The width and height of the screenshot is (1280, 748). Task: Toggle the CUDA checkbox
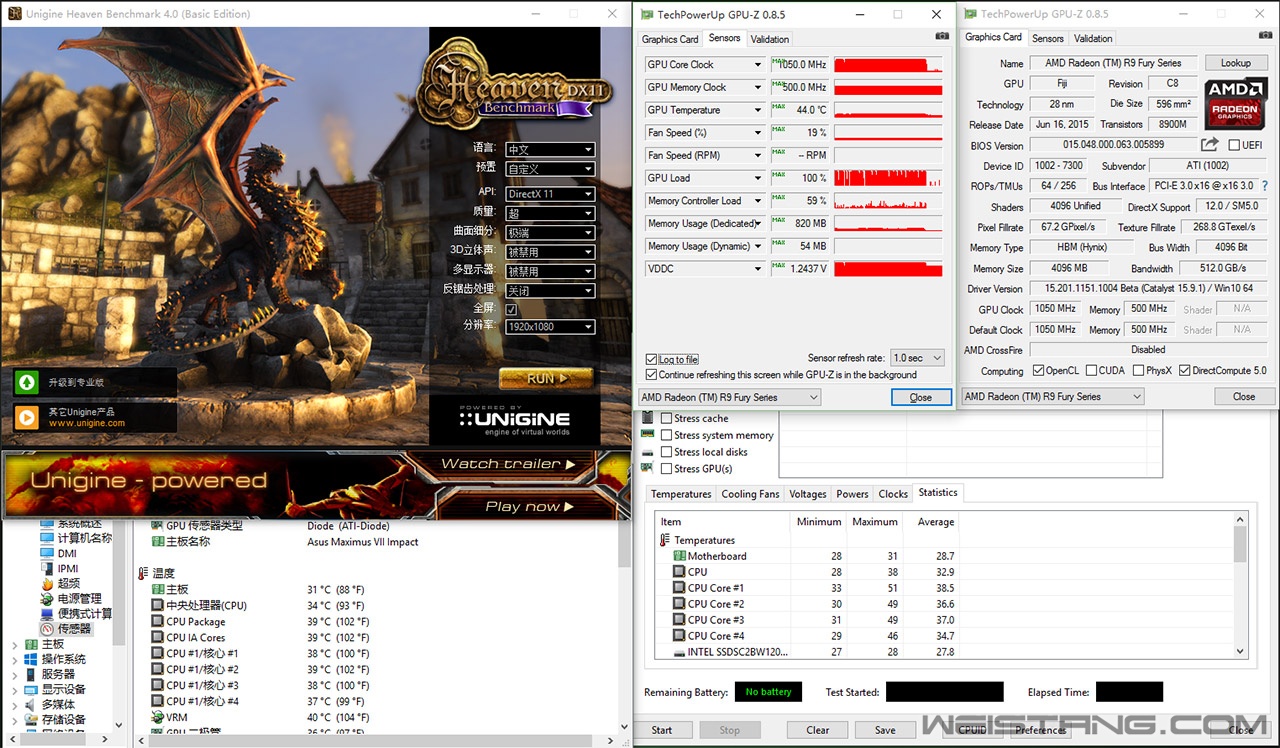tap(1090, 370)
